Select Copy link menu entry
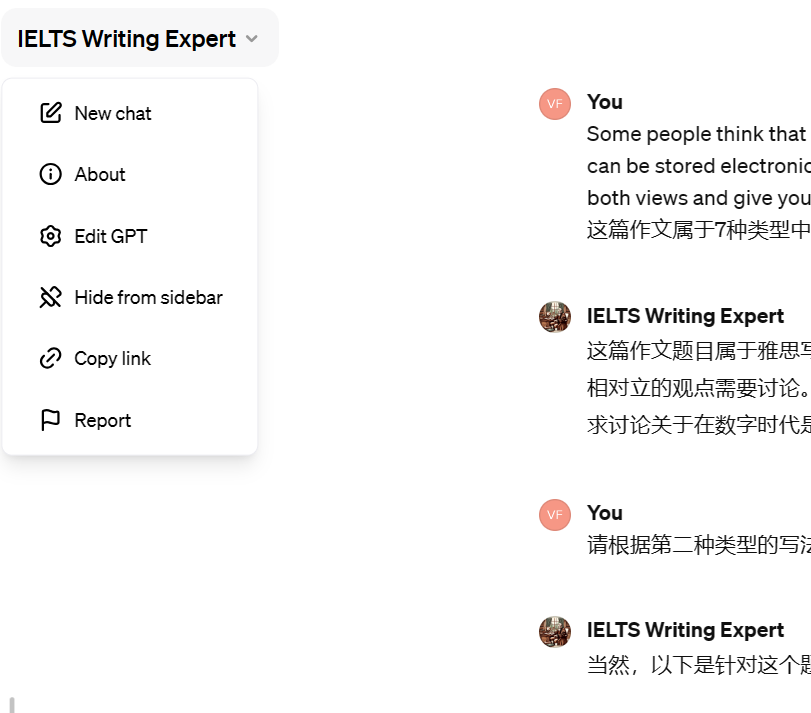 130,358
